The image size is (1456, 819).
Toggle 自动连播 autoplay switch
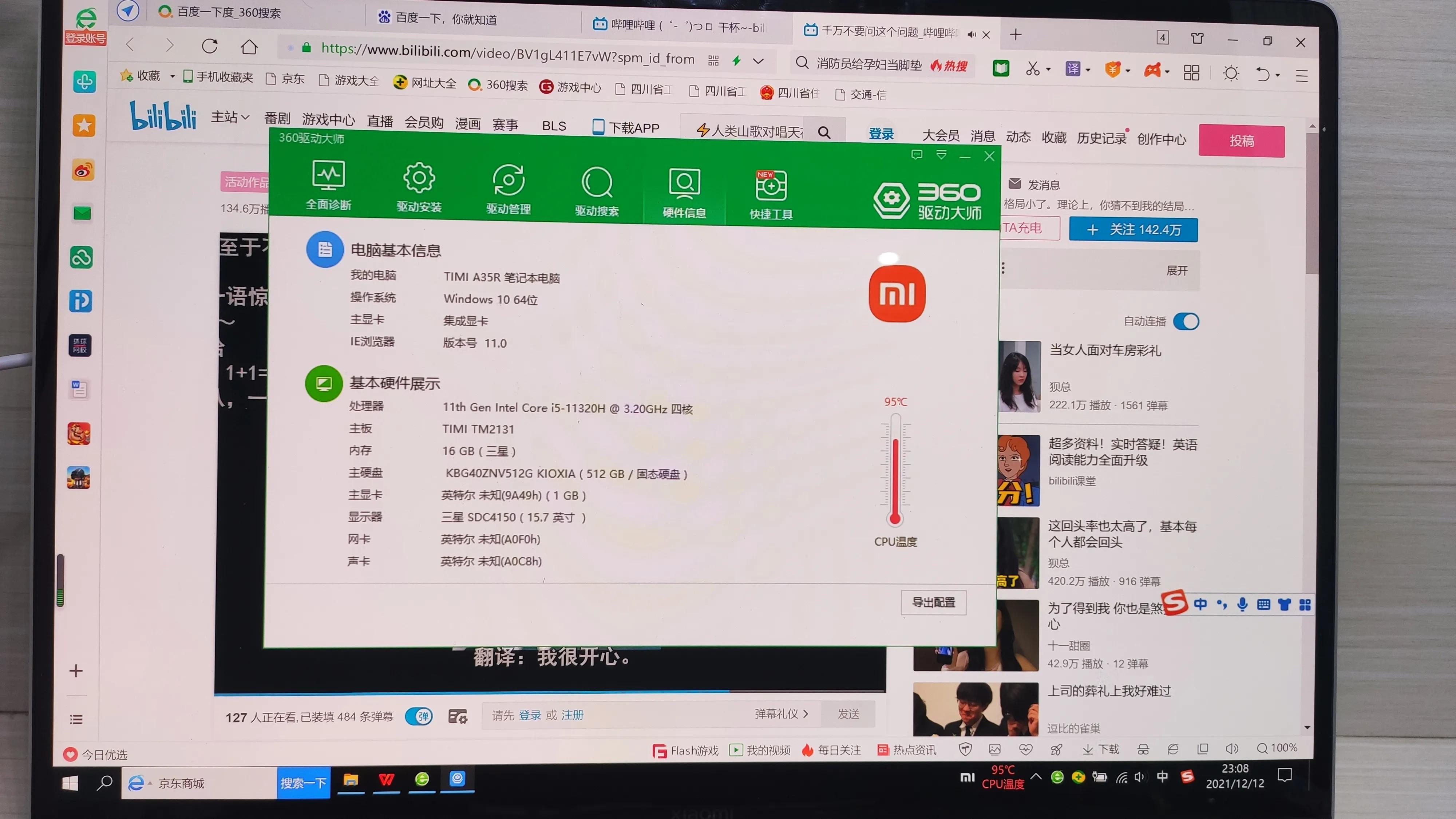pos(1186,321)
